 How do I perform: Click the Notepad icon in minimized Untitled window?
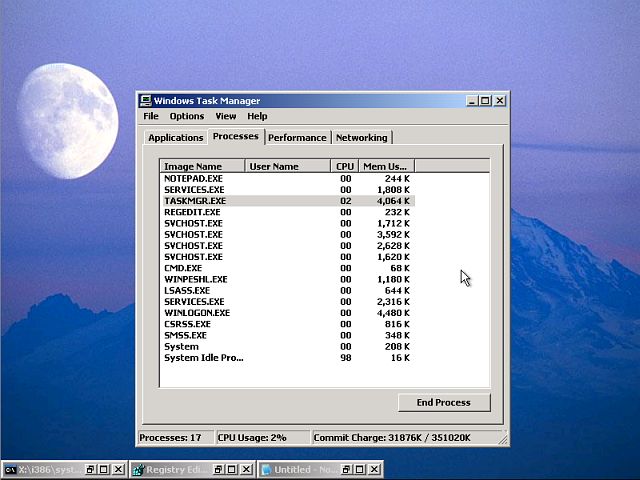266,470
